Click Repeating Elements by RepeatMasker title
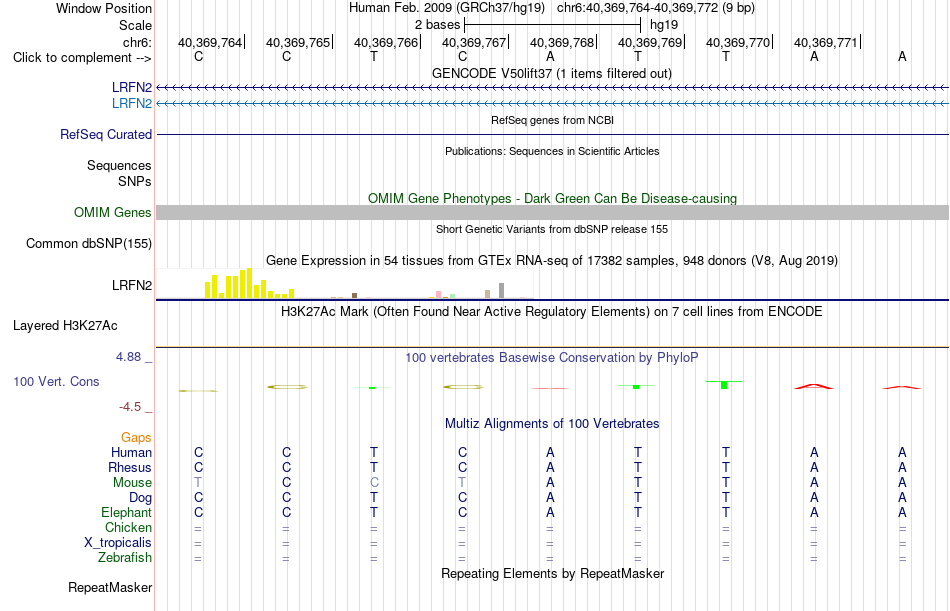This screenshot has width=950, height=611. 552,573
